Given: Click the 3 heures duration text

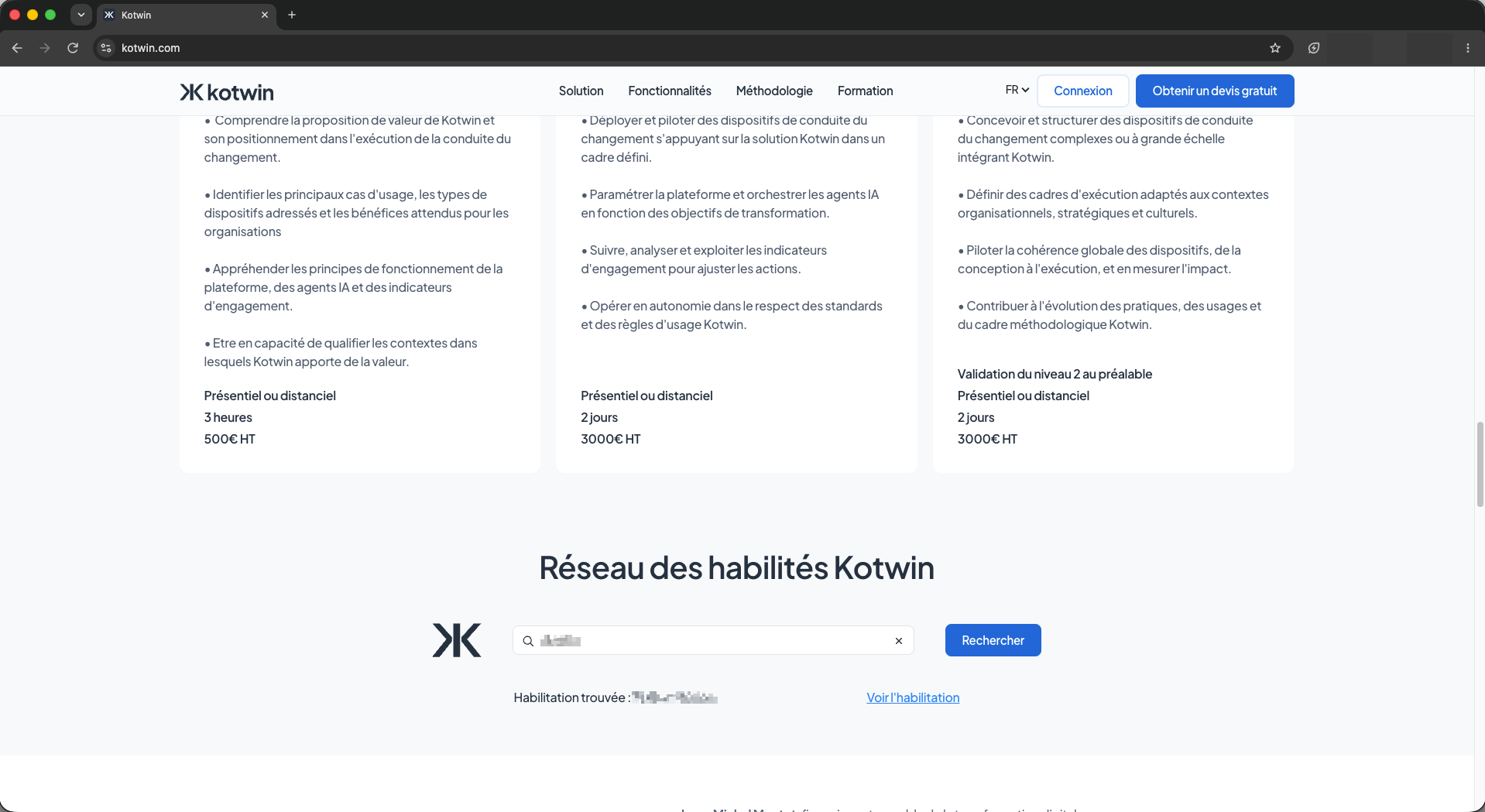Looking at the screenshot, I should click(228, 417).
